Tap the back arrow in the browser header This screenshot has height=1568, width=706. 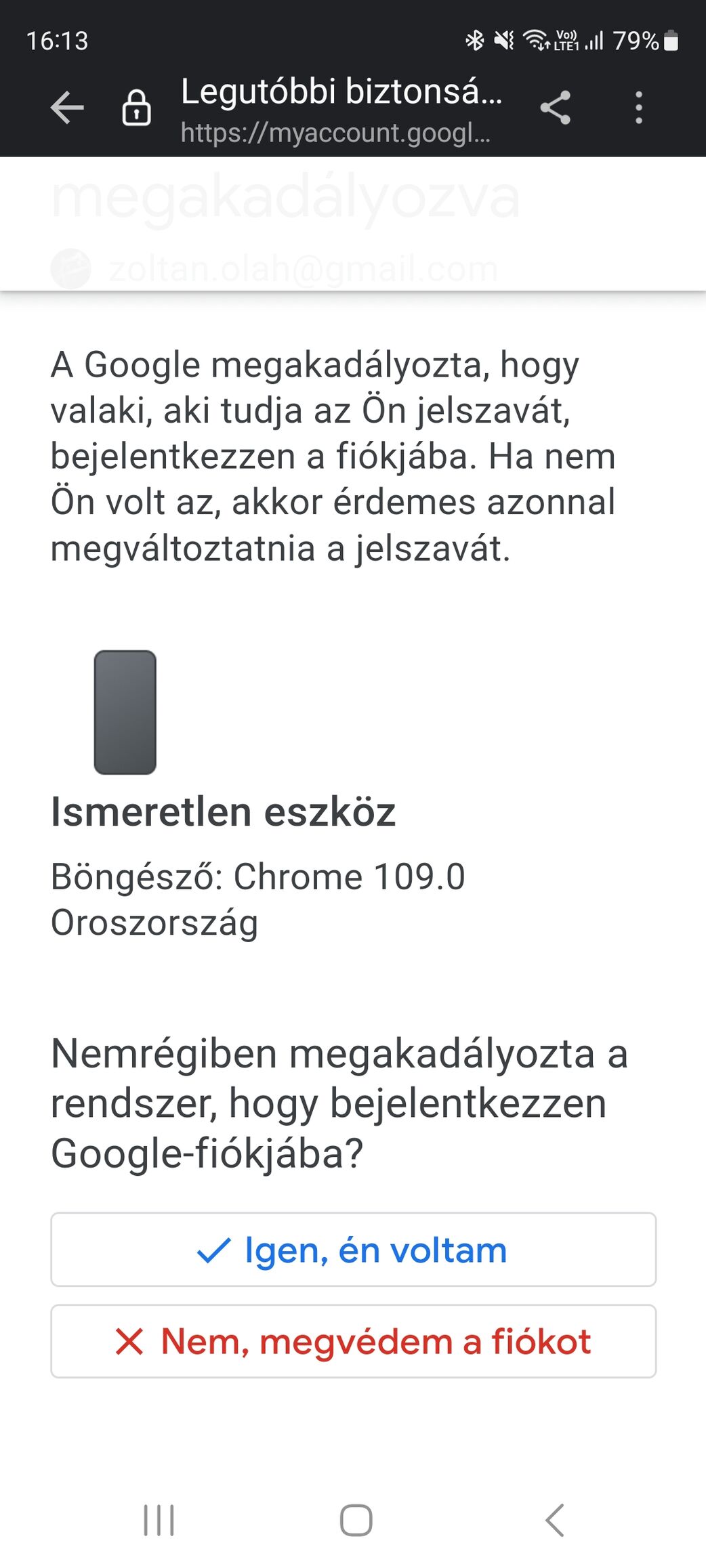(67, 108)
